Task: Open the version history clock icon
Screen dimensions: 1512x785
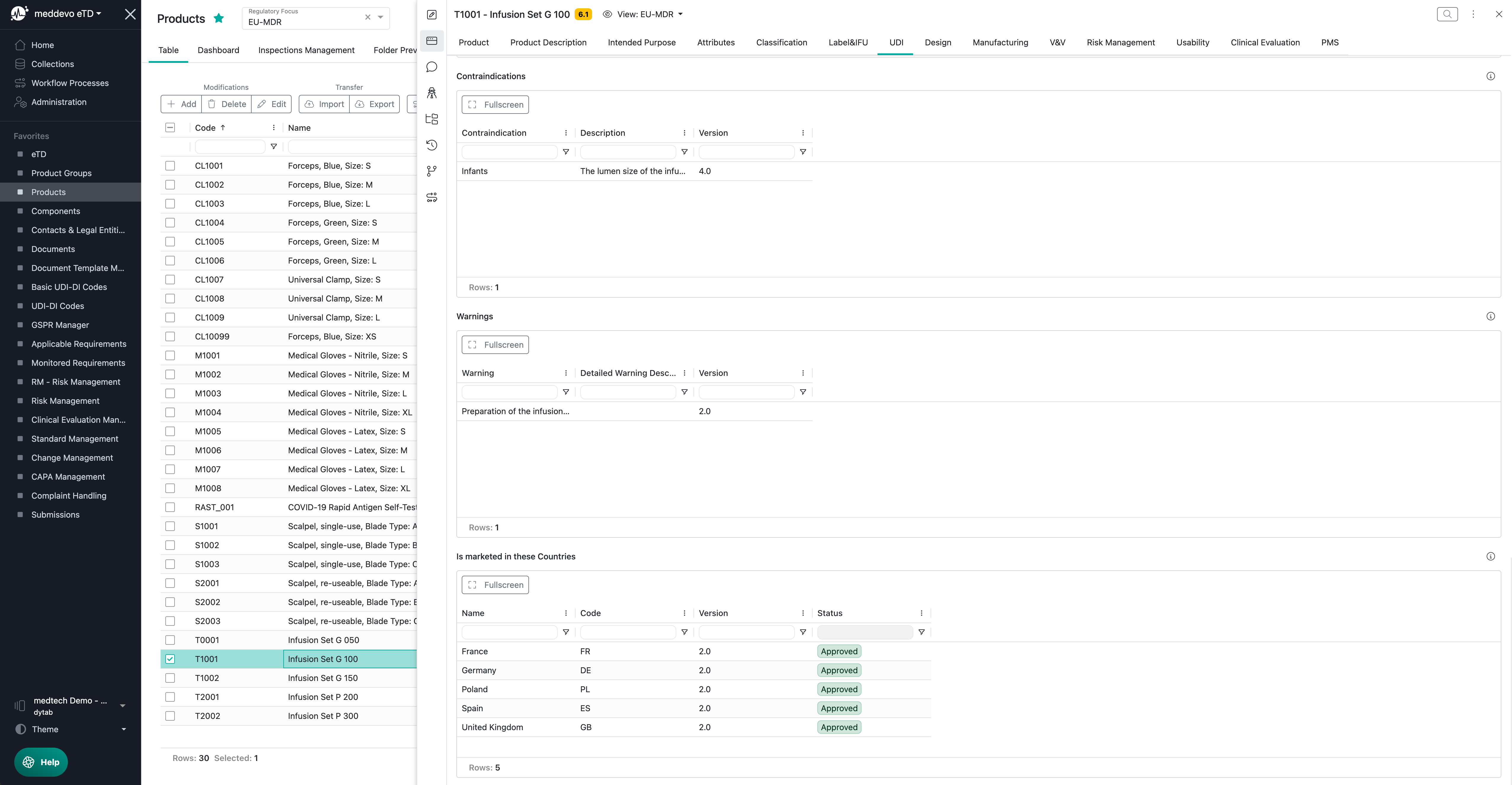Action: (x=431, y=145)
